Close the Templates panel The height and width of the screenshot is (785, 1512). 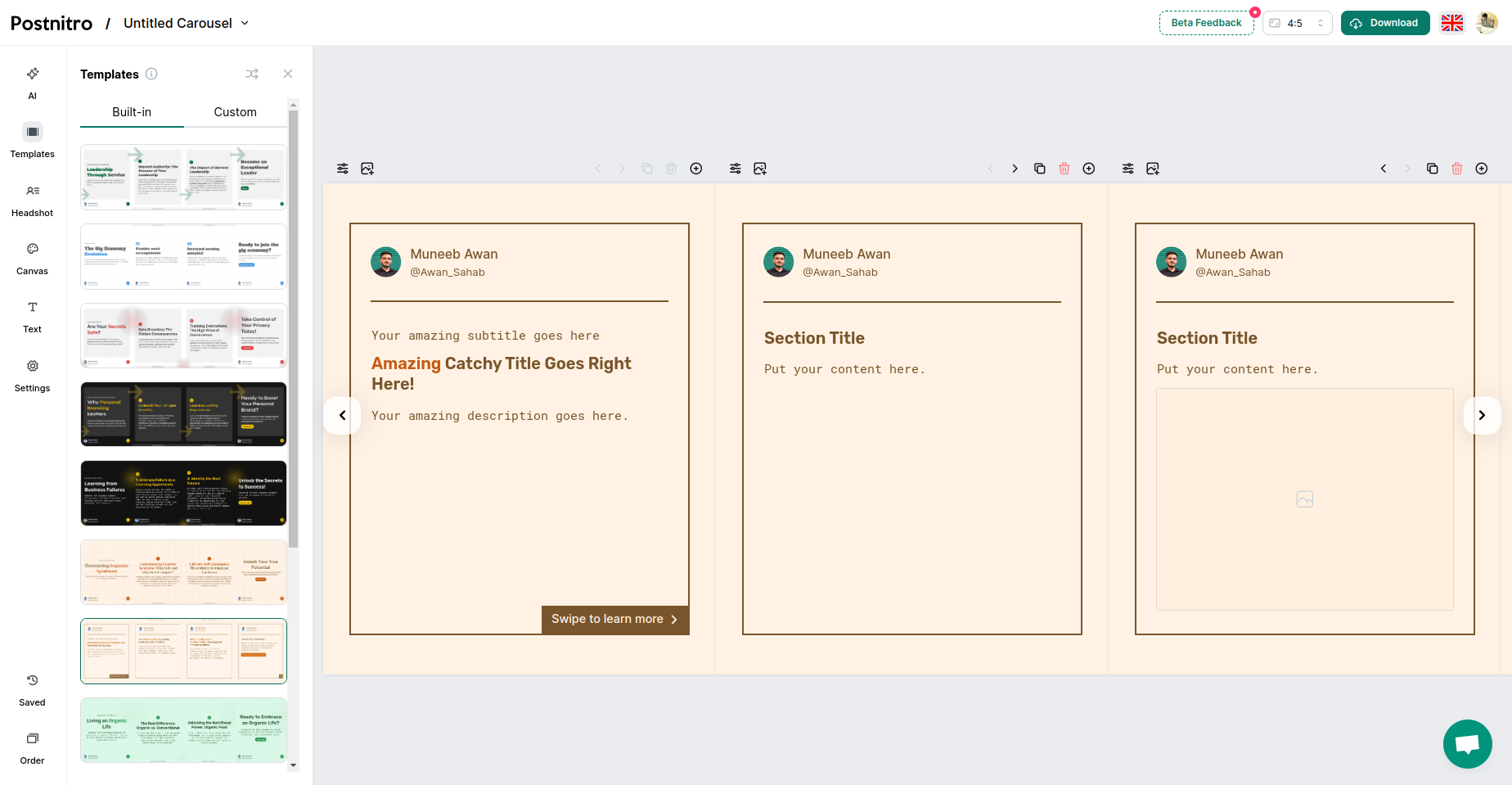click(x=288, y=74)
